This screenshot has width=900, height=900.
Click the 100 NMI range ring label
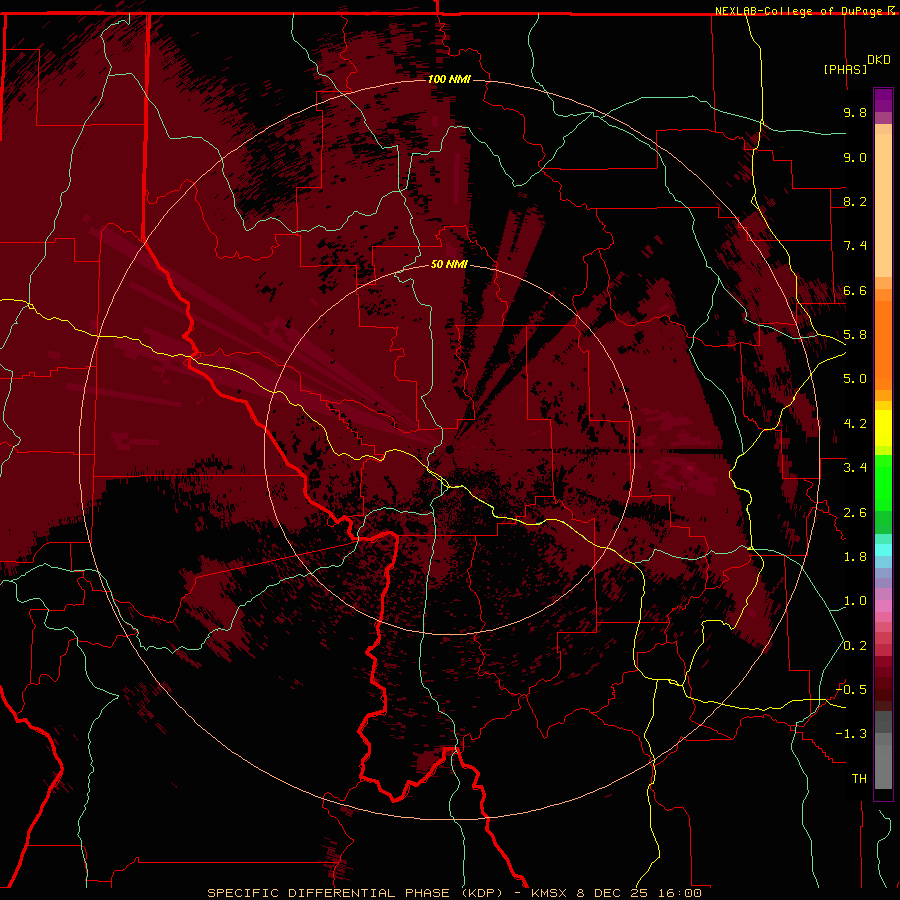click(449, 79)
